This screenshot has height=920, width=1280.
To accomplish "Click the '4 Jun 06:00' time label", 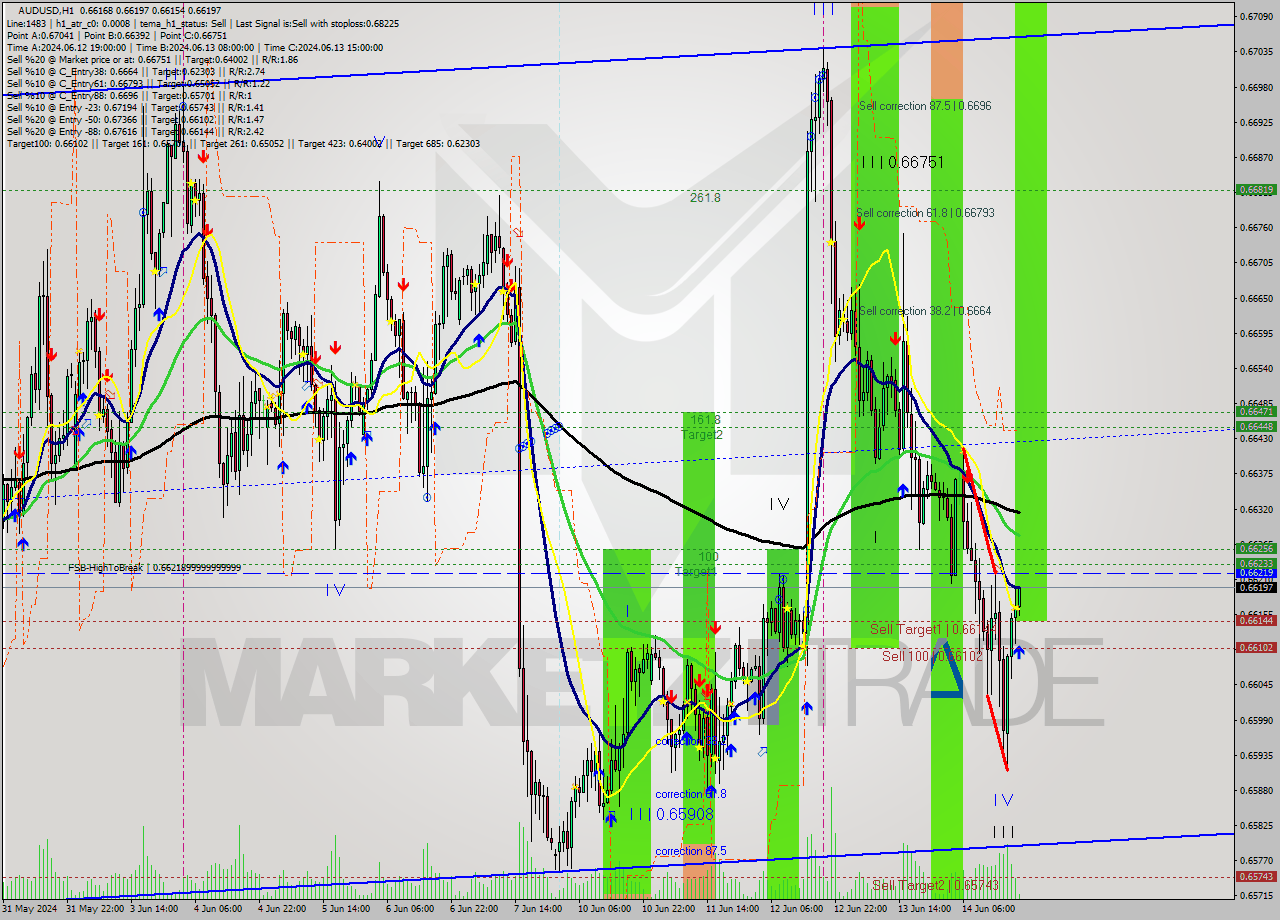I will coord(219,909).
